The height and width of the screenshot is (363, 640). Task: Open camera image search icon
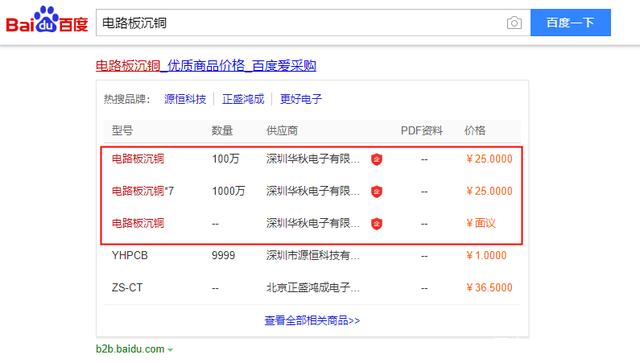(x=514, y=23)
